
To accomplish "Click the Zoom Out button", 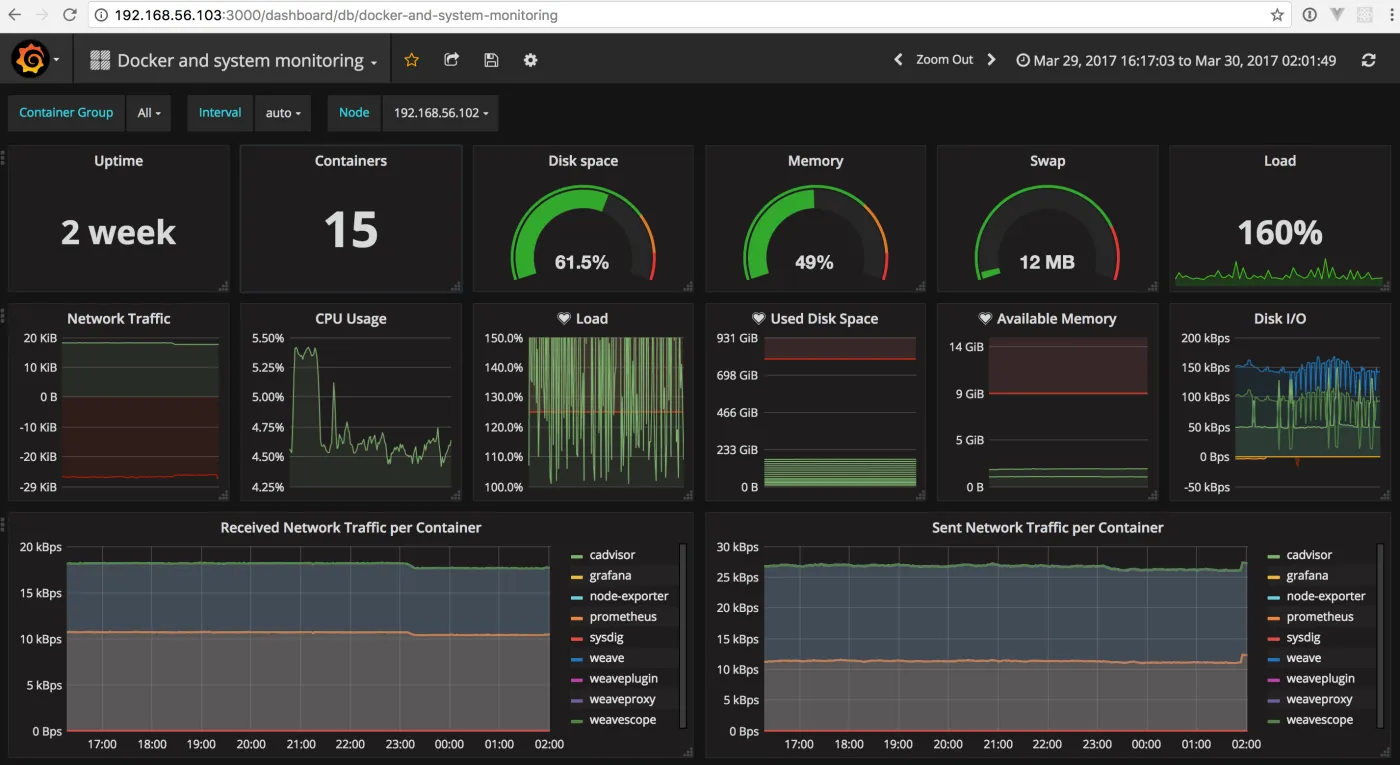I will (944, 60).
